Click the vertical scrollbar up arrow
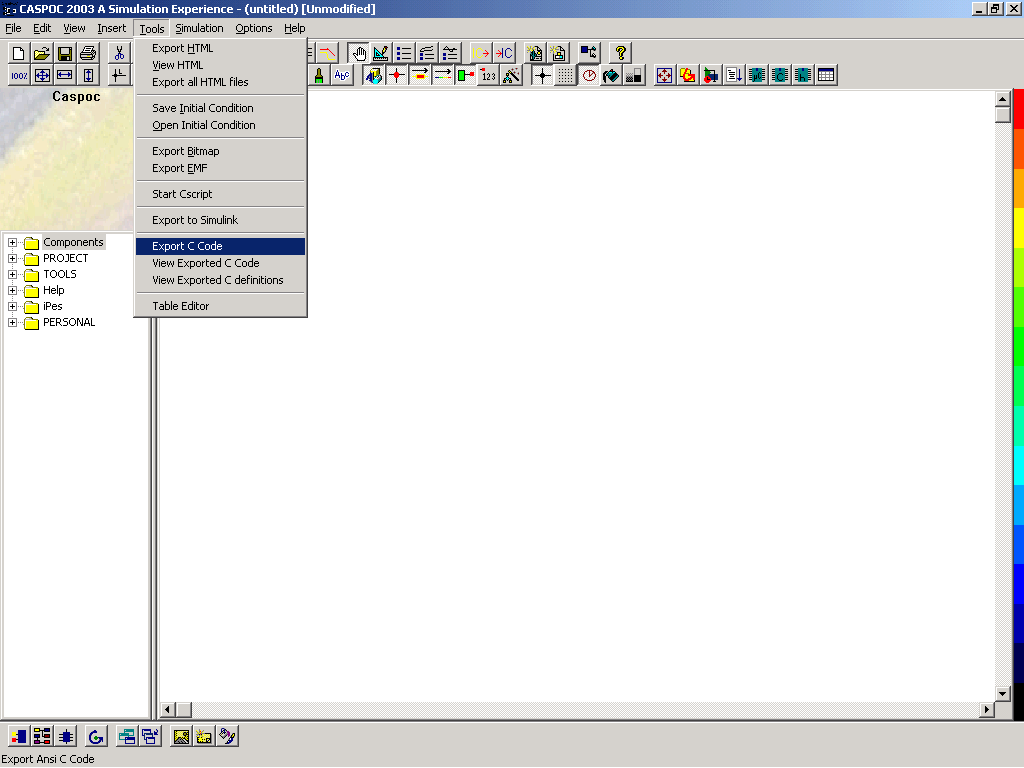The width and height of the screenshot is (1024, 768). coord(1003,99)
